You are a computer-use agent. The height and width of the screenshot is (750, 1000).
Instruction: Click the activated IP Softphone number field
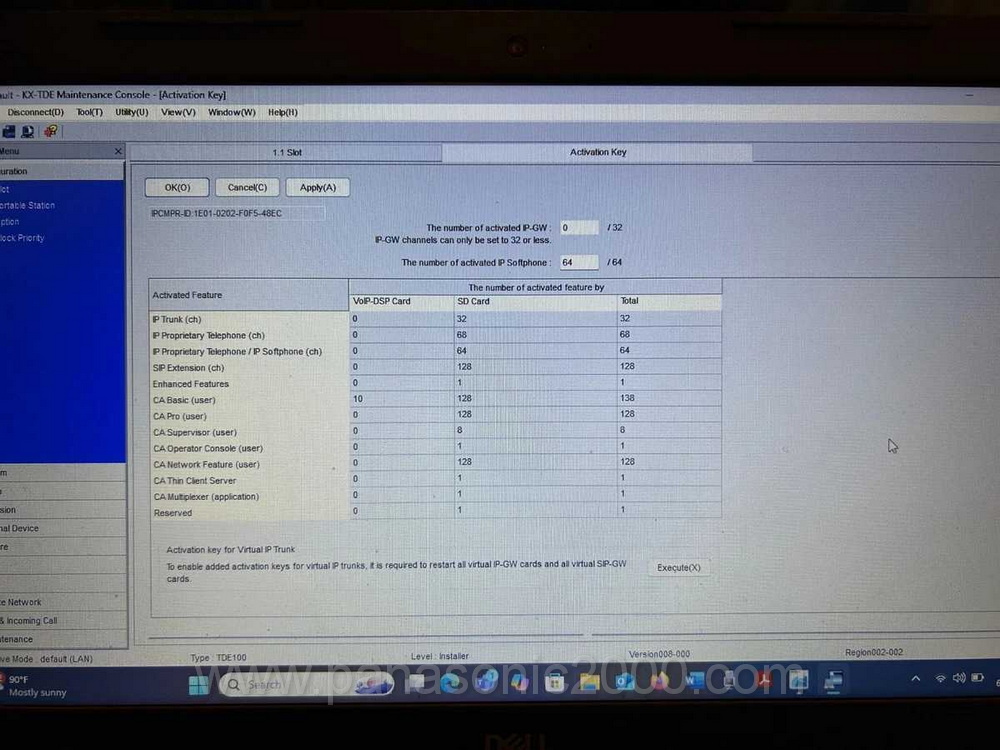[x=579, y=262]
